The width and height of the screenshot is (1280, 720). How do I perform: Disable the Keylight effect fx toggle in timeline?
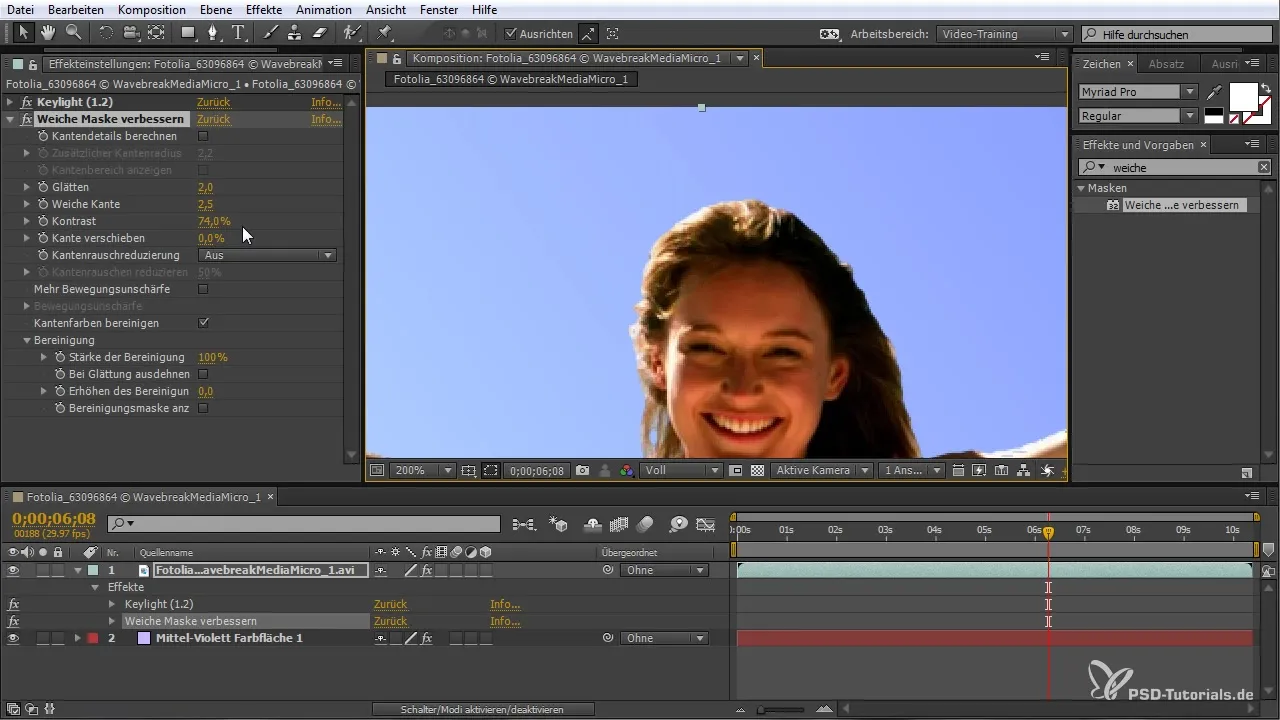tap(13, 604)
